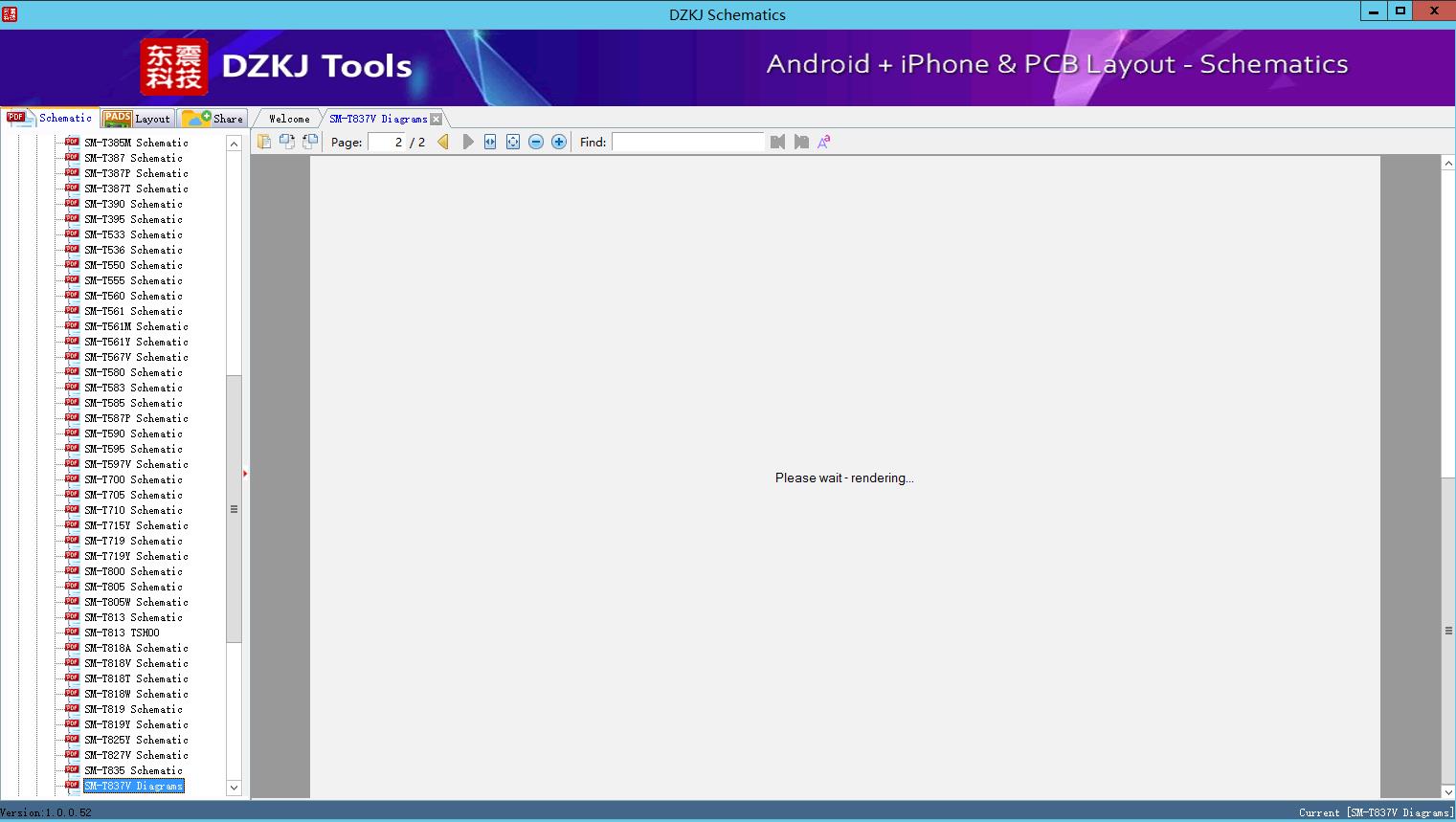Viewport: 1456px width, 822px height.
Task: Open SM-T597V Schematic
Action: pyautogui.click(x=136, y=464)
